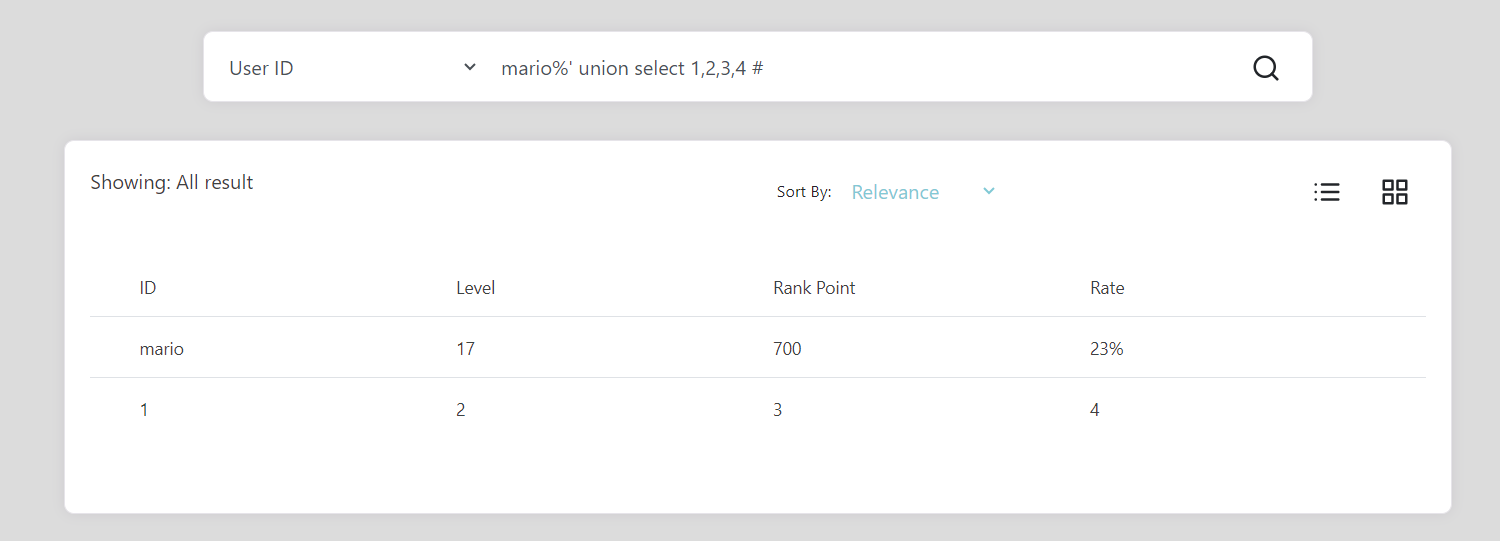Open the Relevance sort dropdown
1500x541 pixels.
895,192
